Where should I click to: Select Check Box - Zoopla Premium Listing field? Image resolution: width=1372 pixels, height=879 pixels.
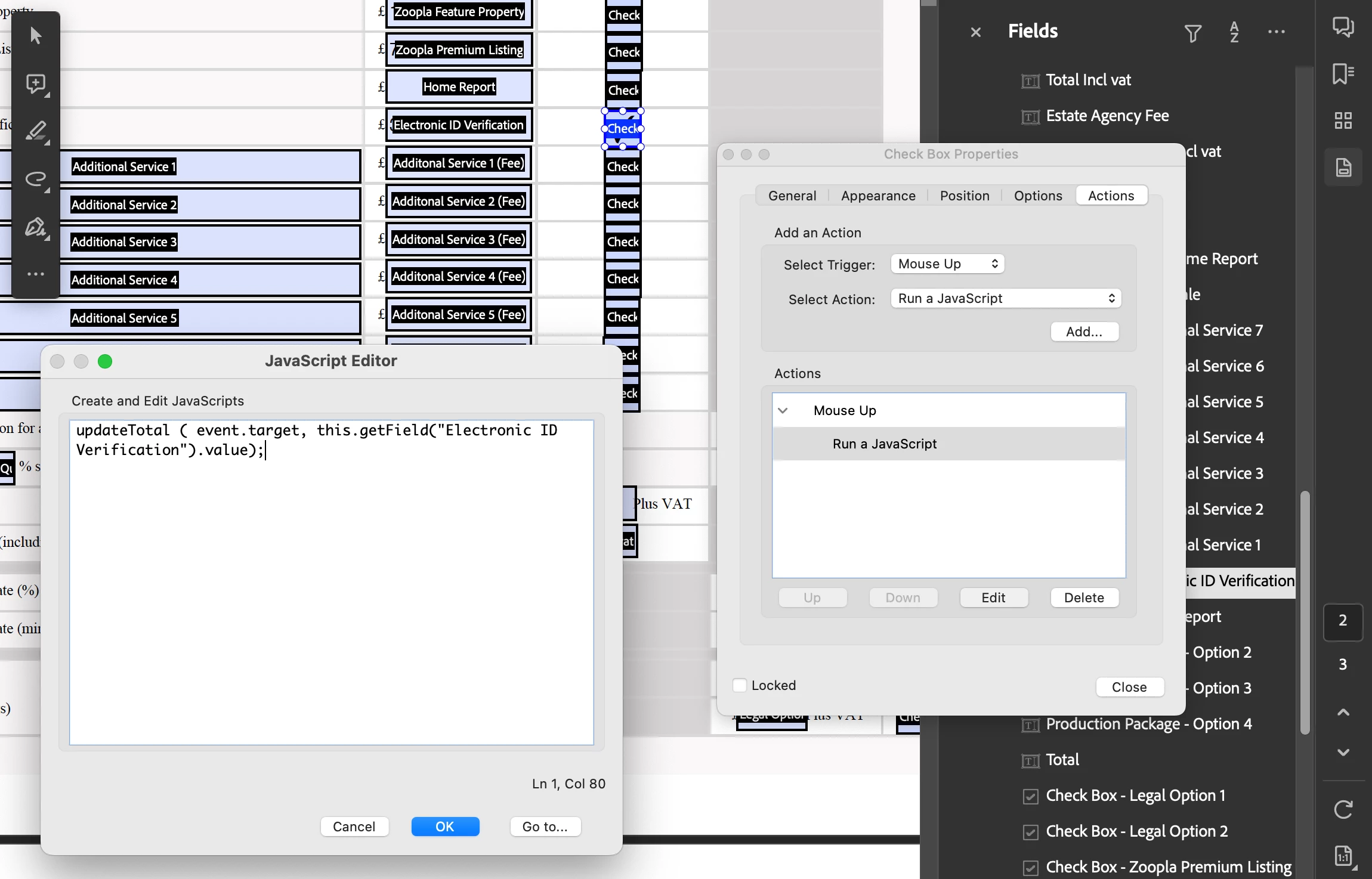pyautogui.click(x=1168, y=867)
